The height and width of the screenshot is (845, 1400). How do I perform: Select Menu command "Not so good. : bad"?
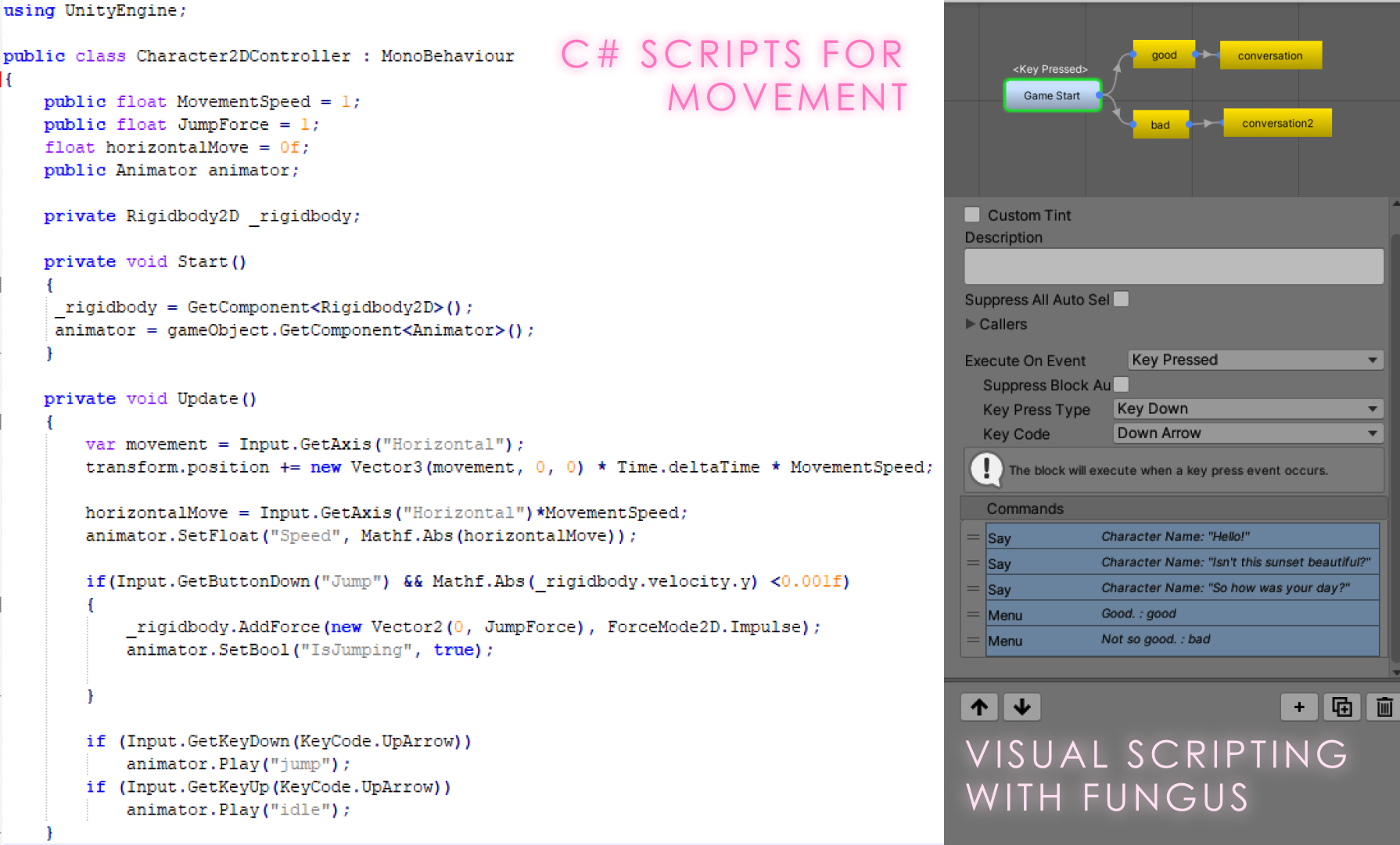pyautogui.click(x=1182, y=640)
